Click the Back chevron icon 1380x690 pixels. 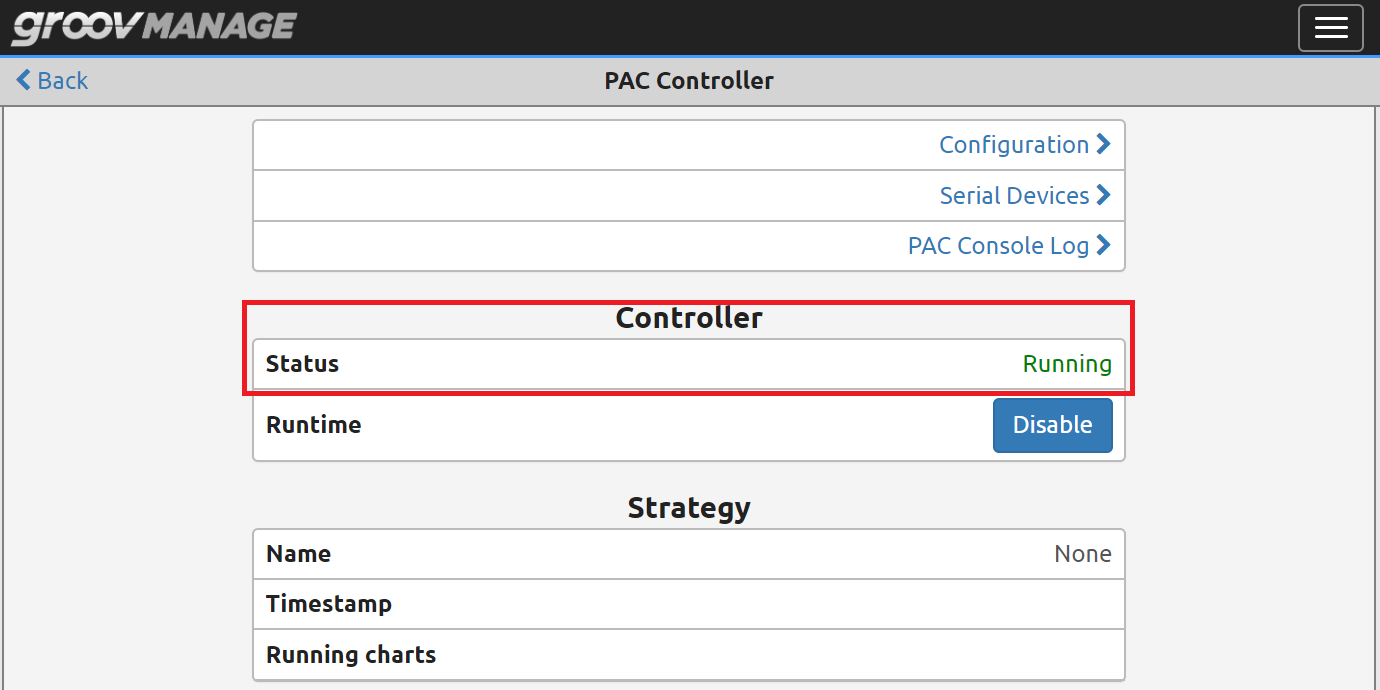[x=22, y=79]
